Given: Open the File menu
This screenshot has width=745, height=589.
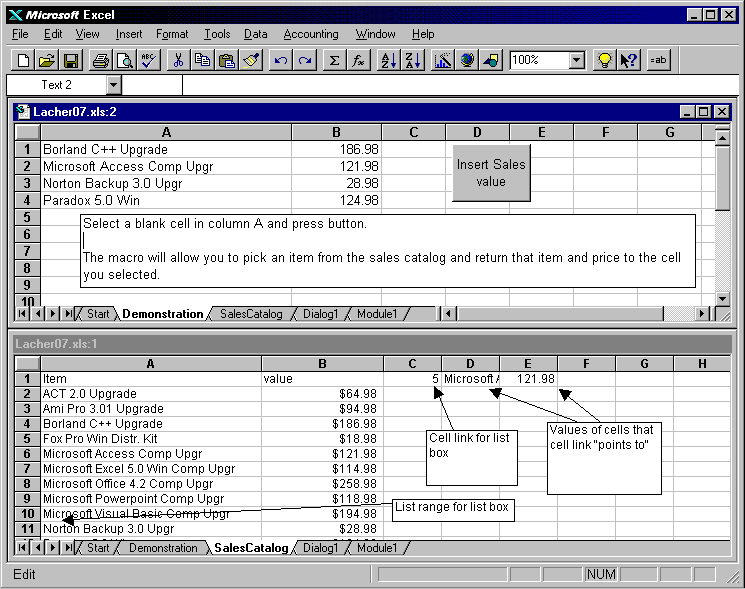Looking at the screenshot, I should coord(20,34).
